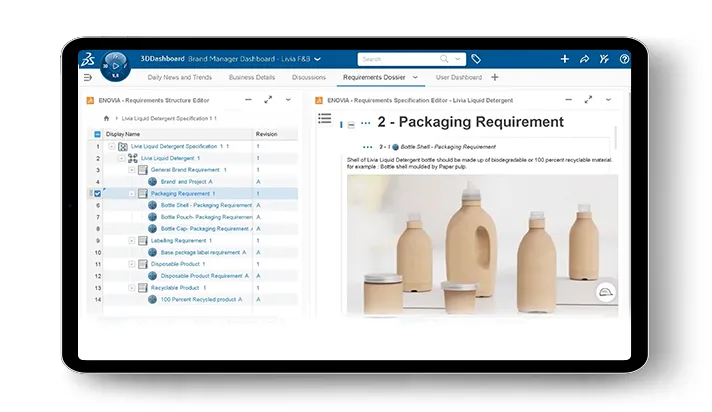
Task: Click the ENOVIA icon of Structure Editor widget
Action: [90, 100]
